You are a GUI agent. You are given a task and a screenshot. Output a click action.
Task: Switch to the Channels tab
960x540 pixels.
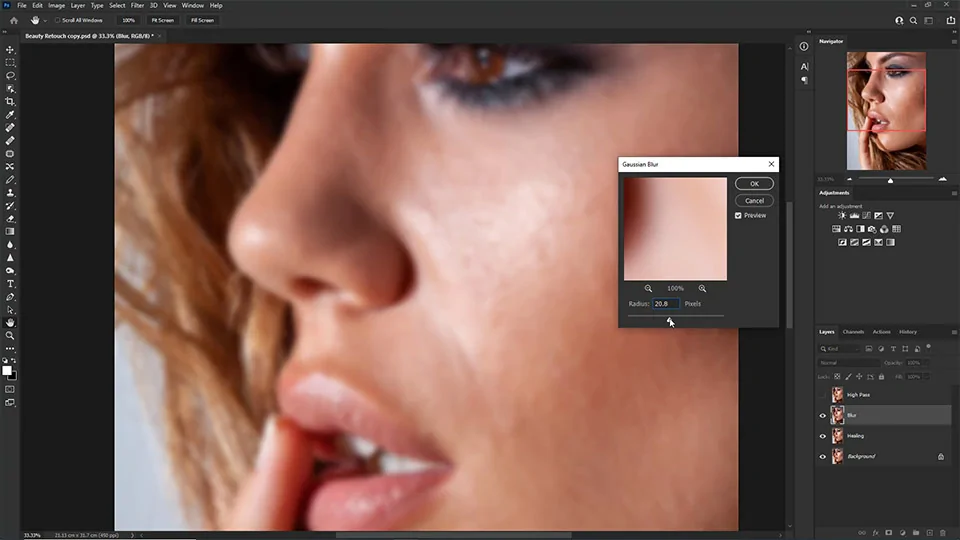click(853, 332)
